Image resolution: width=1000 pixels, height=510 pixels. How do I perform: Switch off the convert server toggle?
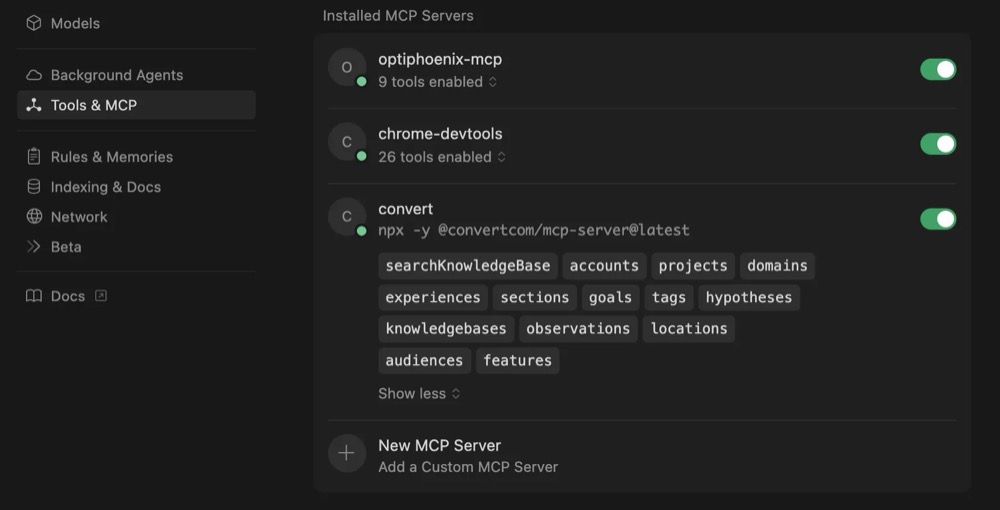click(937, 219)
